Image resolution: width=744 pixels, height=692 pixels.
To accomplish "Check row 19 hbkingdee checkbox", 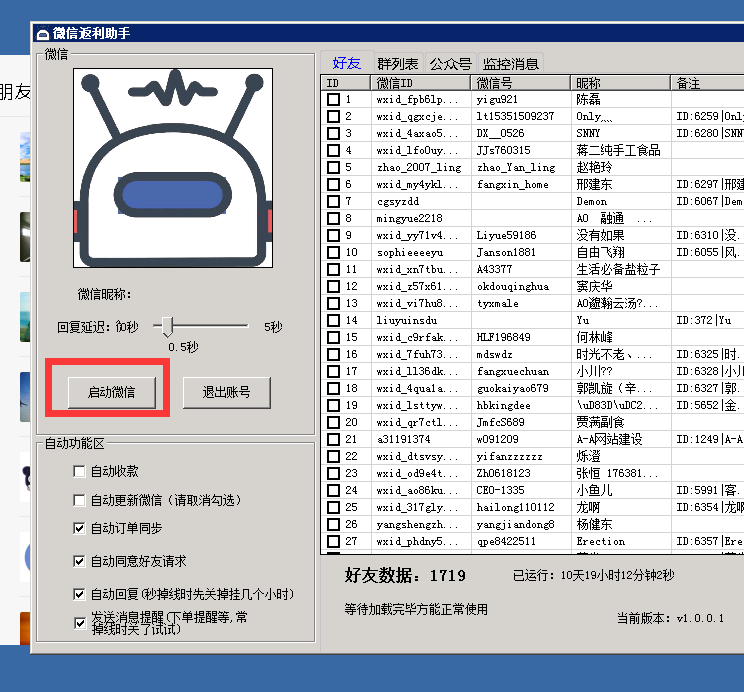I will coord(334,405).
